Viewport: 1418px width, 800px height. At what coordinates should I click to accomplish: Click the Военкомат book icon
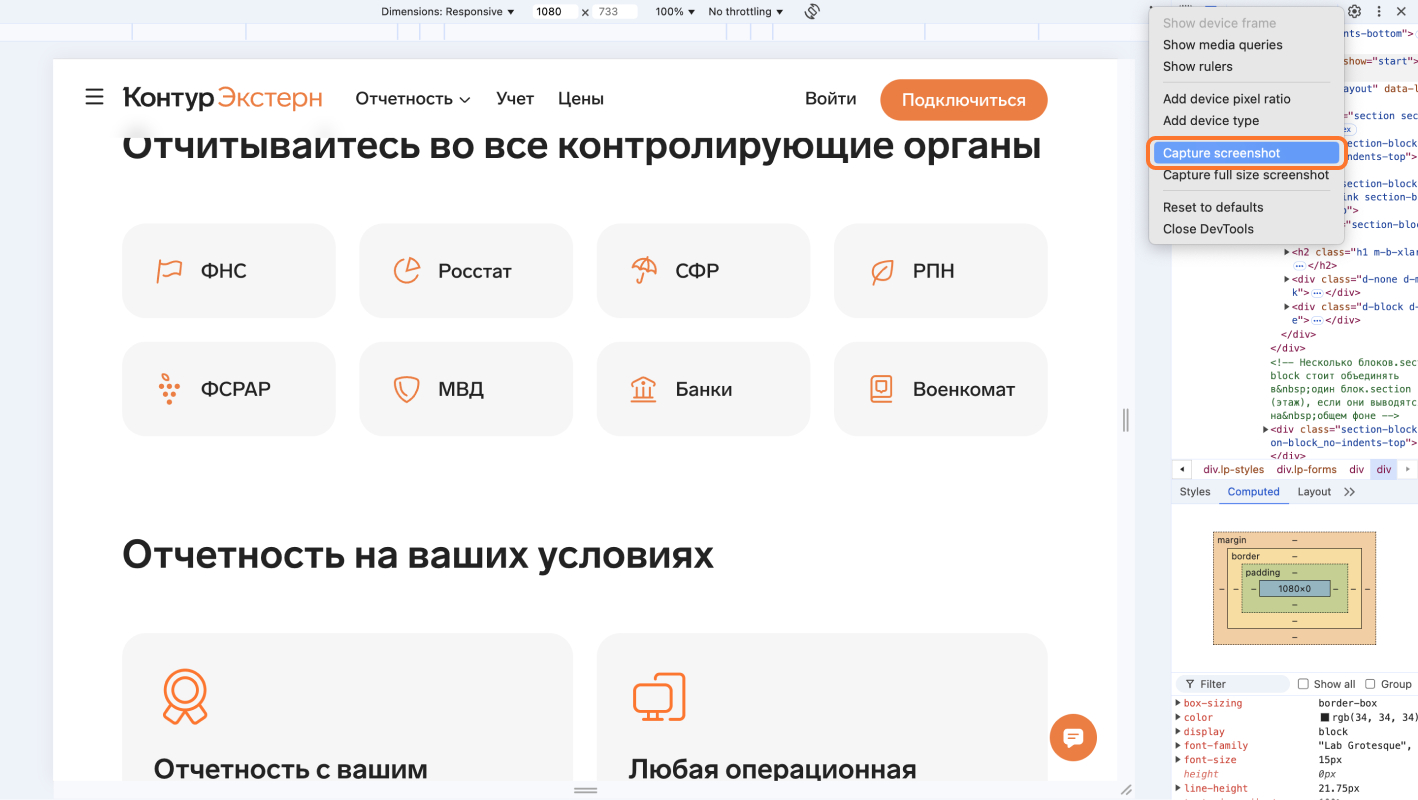(x=881, y=389)
